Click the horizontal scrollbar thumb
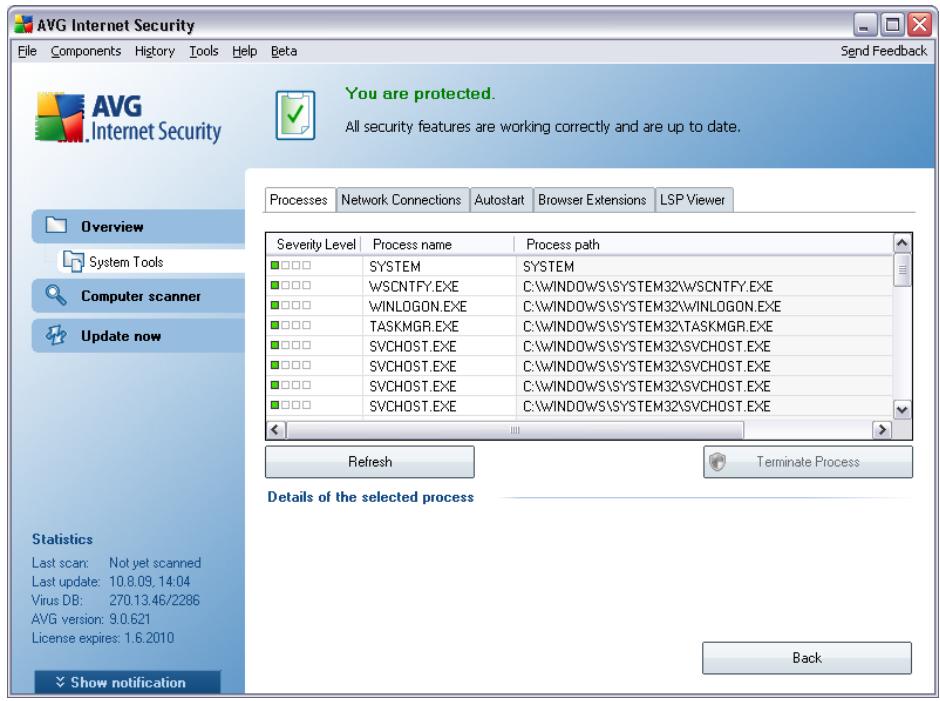Viewport: 940px width, 701px height. tap(515, 430)
